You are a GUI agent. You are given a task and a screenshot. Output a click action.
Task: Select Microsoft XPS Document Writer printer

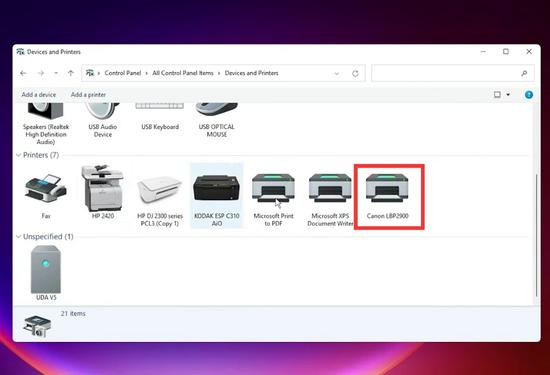[x=330, y=188]
